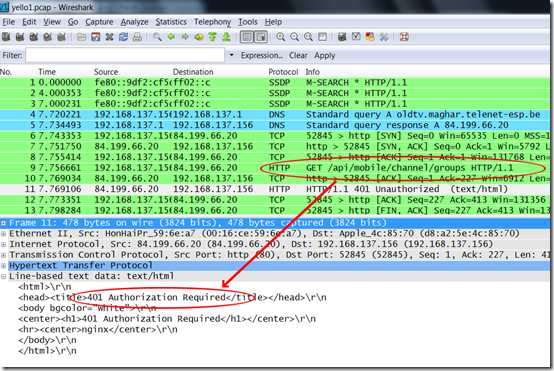Find a packet with magnifier icon

click(x=157, y=37)
